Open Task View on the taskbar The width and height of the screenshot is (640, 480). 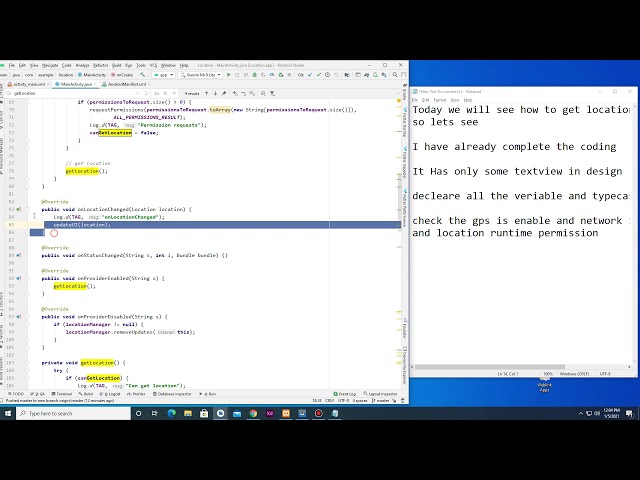(x=155, y=413)
